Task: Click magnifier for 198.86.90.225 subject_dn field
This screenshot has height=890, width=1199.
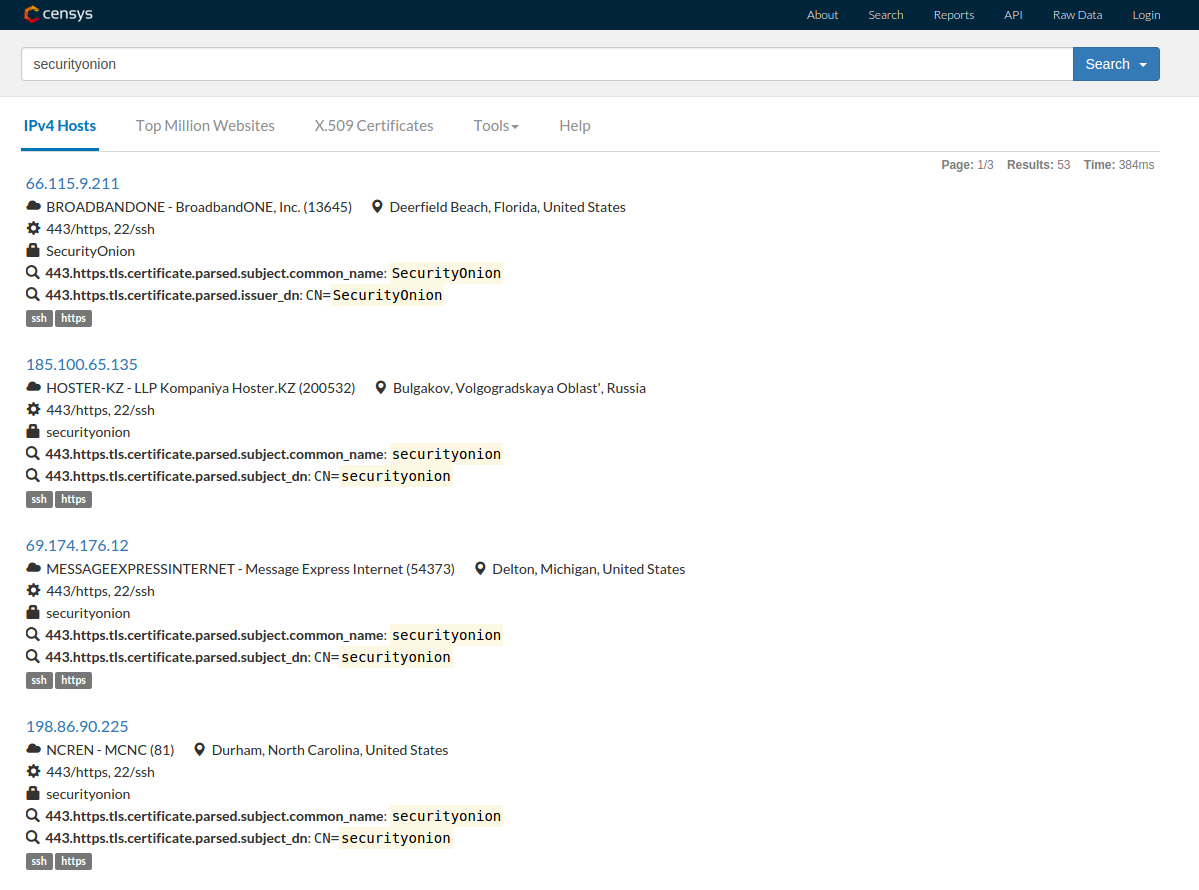Action: [x=33, y=837]
